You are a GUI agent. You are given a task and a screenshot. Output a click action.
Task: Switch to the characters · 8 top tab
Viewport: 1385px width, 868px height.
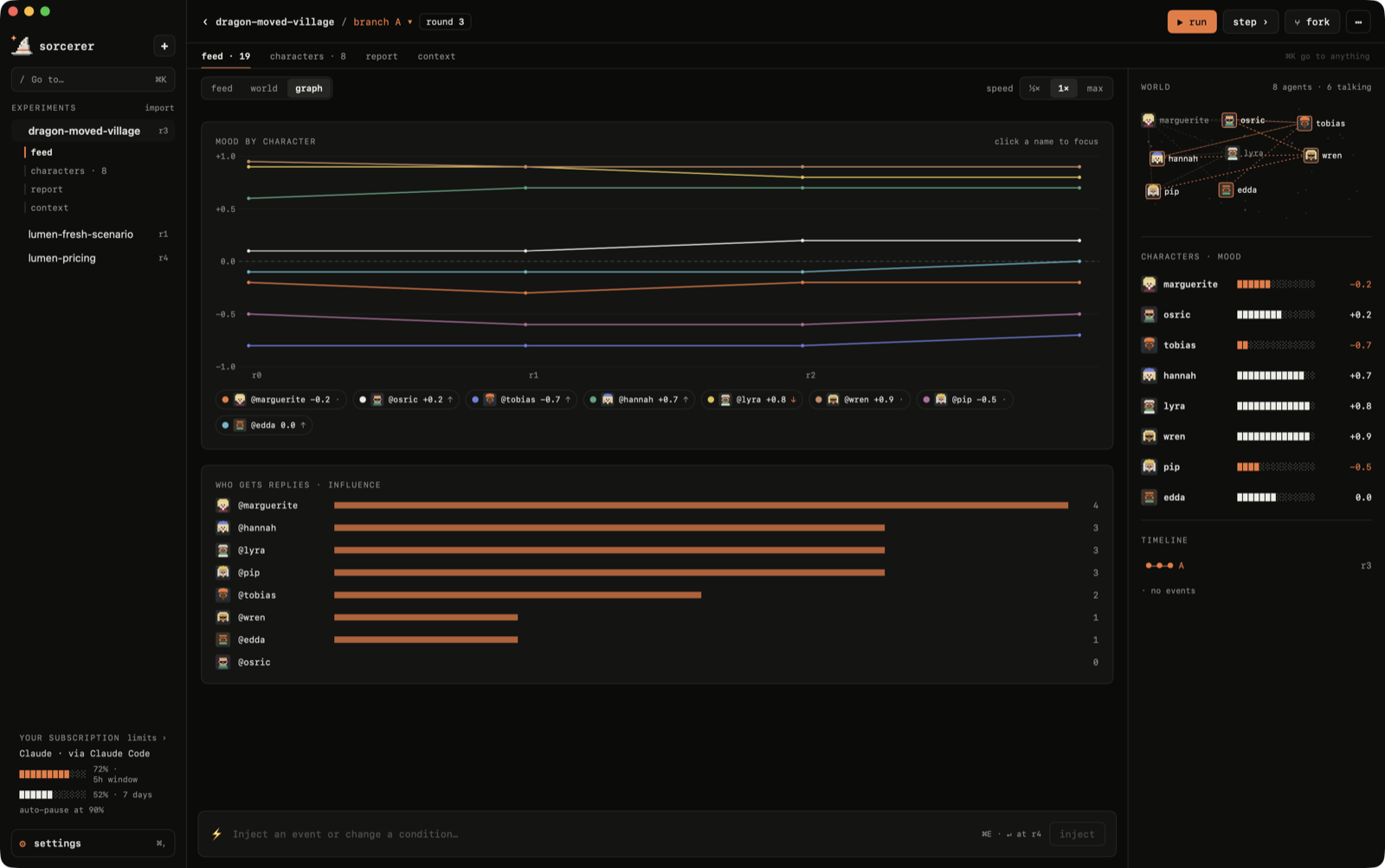(307, 56)
